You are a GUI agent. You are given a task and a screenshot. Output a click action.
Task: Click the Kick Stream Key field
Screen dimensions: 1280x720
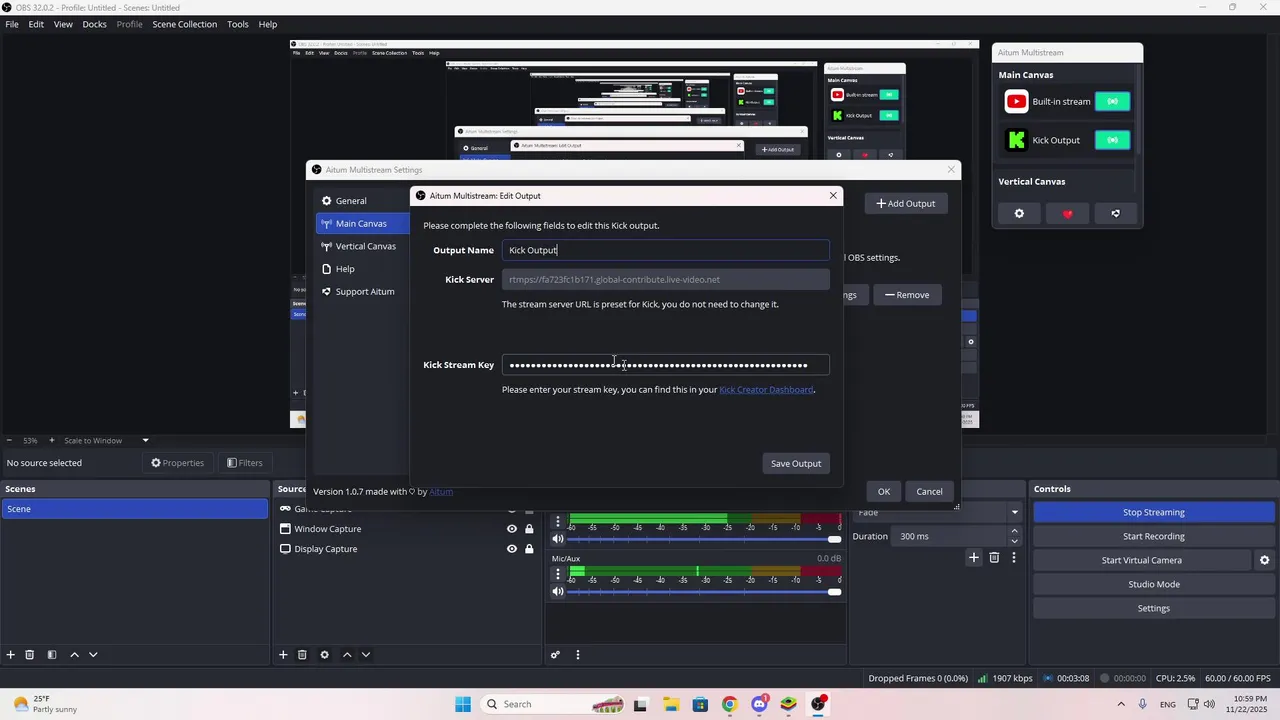coord(666,365)
